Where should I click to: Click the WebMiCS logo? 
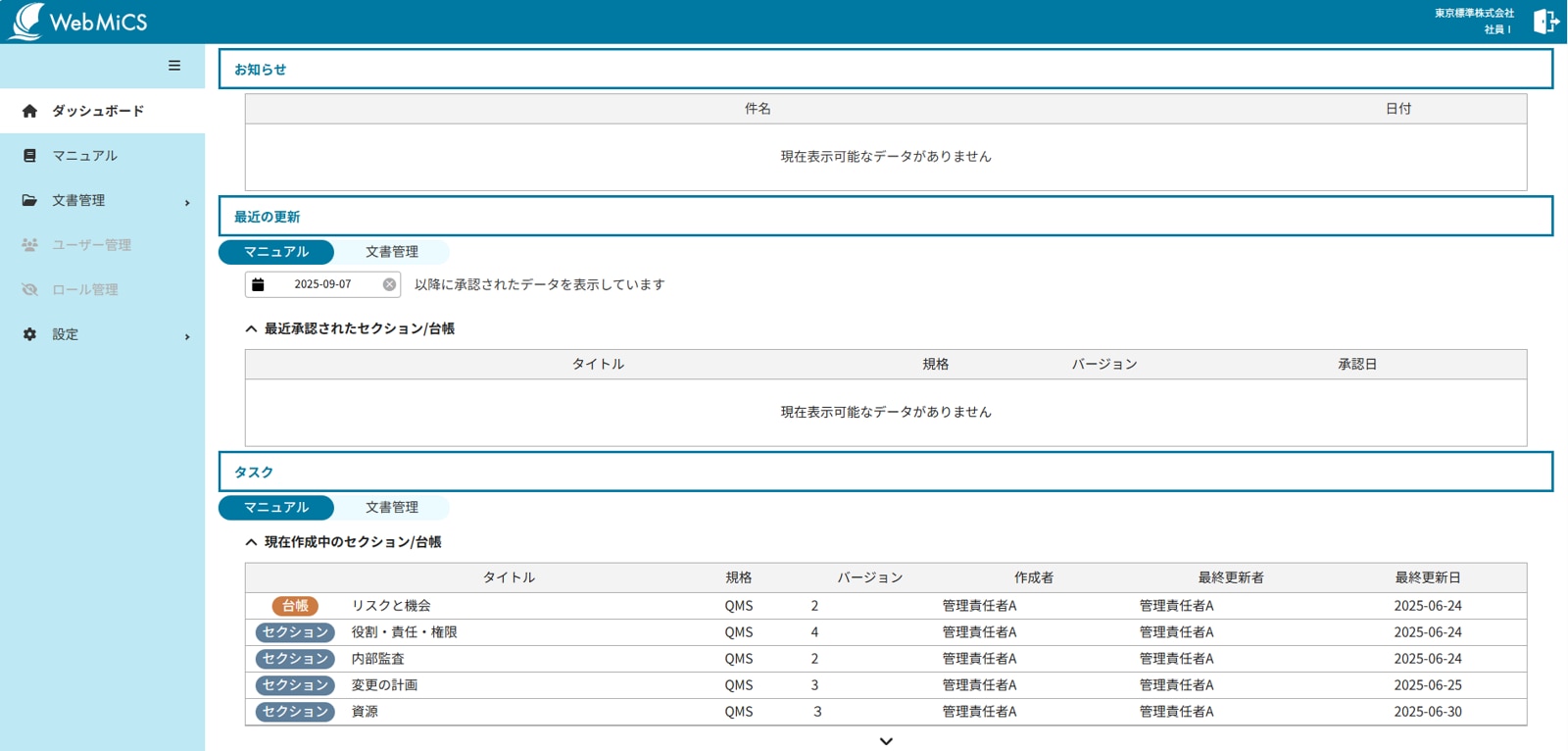[x=78, y=22]
